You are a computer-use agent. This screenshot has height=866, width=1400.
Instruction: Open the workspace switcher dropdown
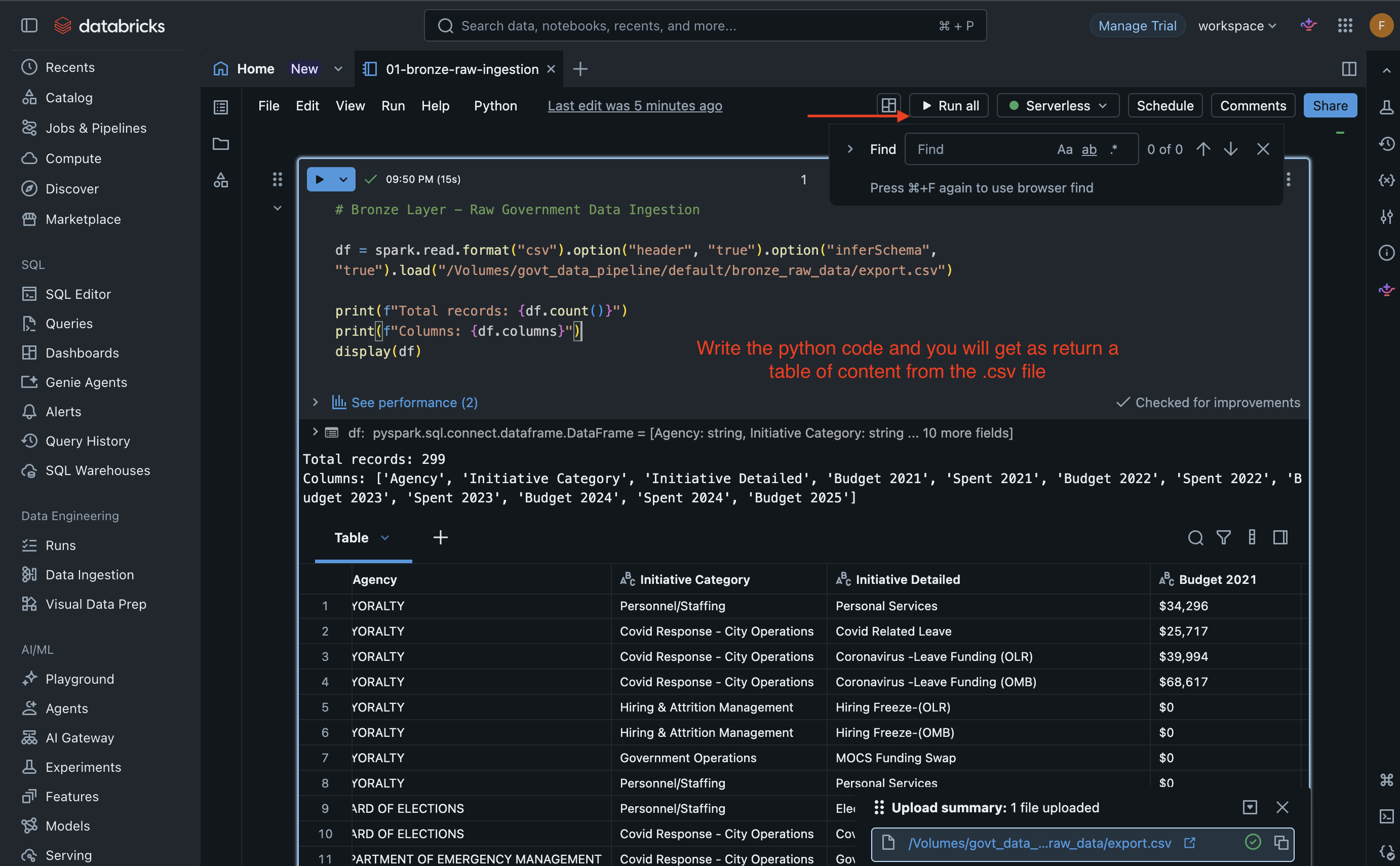(1238, 26)
